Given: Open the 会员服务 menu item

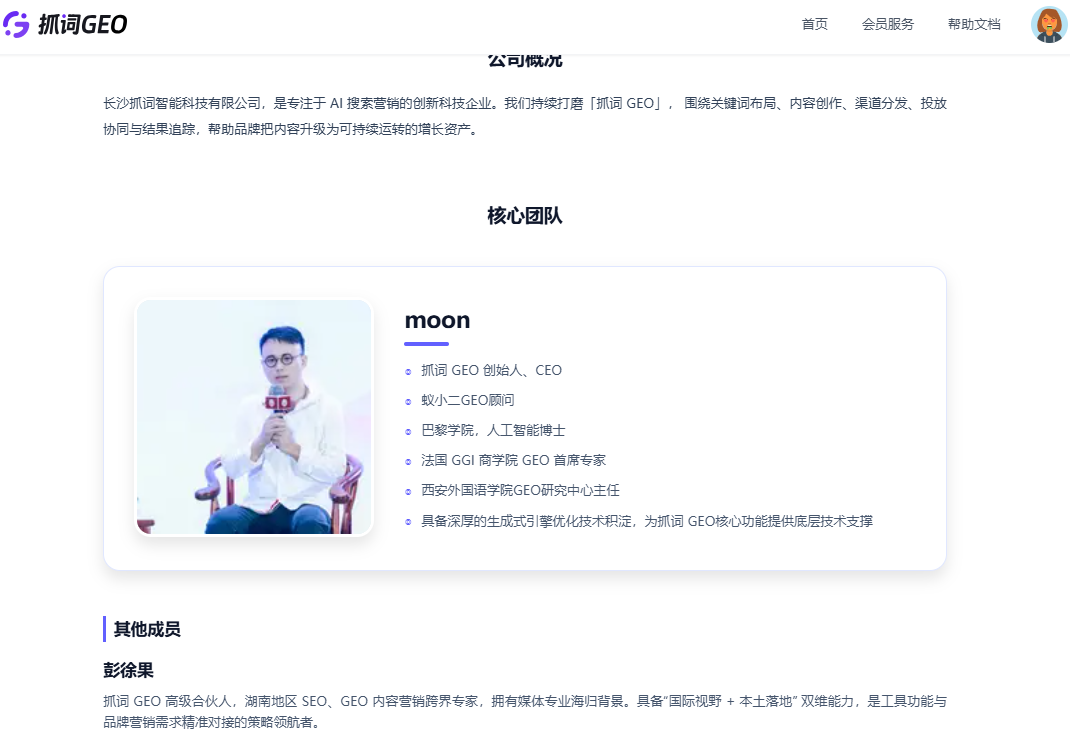Looking at the screenshot, I should 888,25.
